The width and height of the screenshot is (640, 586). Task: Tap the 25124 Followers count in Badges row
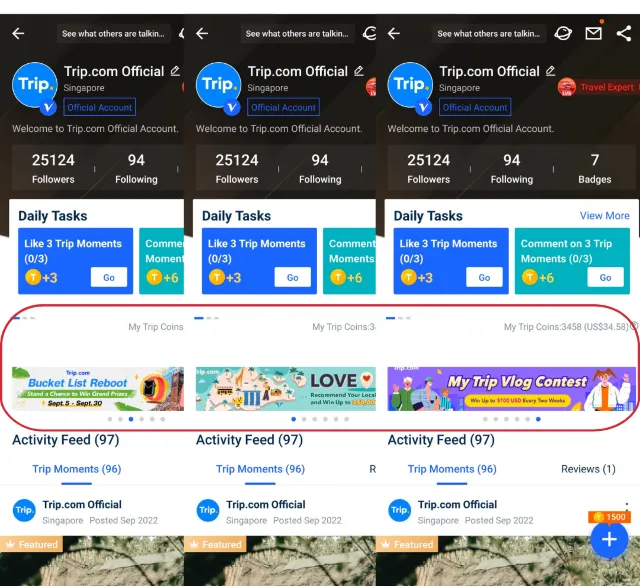pyautogui.click(x=429, y=168)
